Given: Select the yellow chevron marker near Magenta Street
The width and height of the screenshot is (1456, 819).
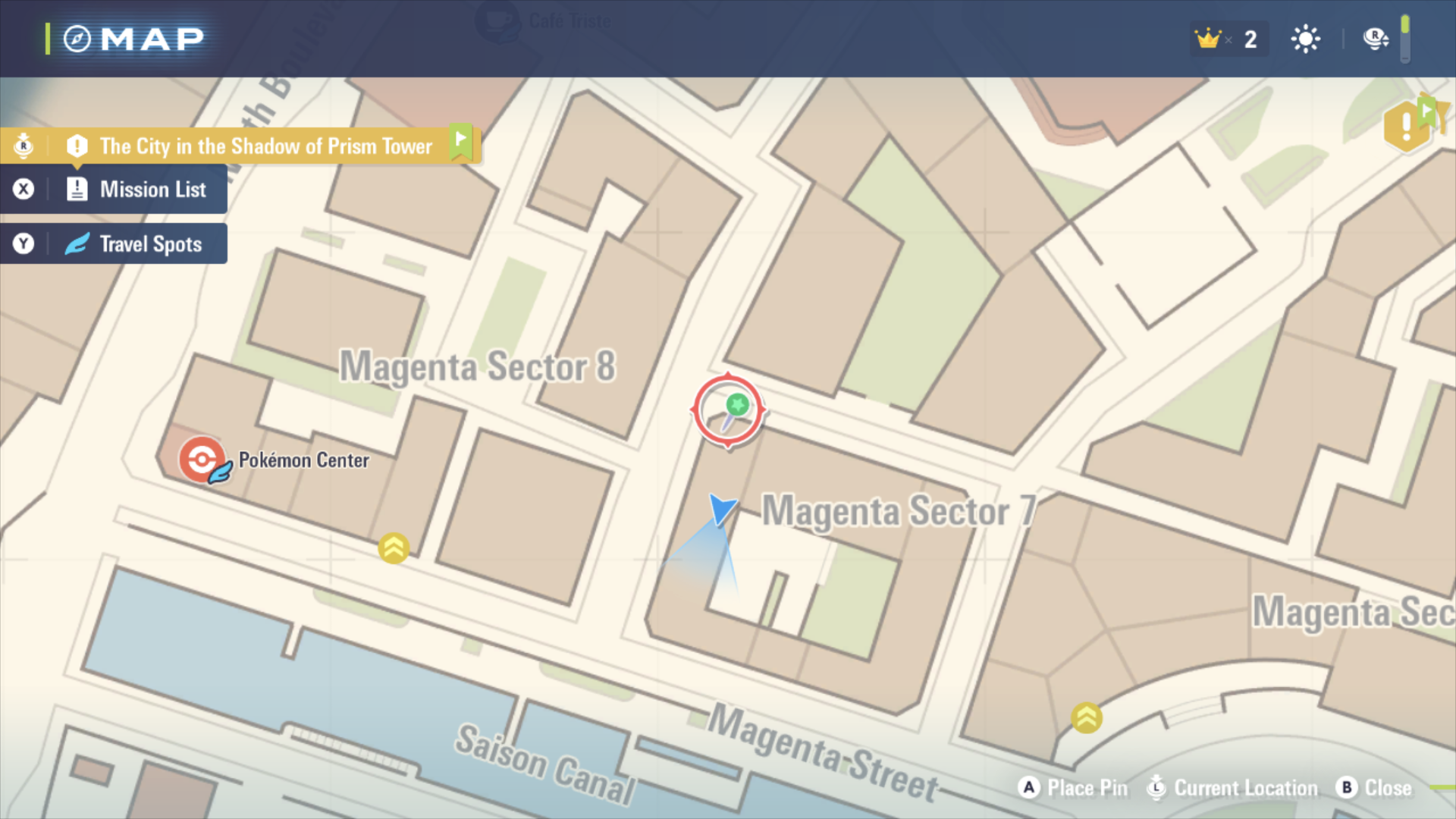Looking at the screenshot, I should pyautogui.click(x=1086, y=717).
